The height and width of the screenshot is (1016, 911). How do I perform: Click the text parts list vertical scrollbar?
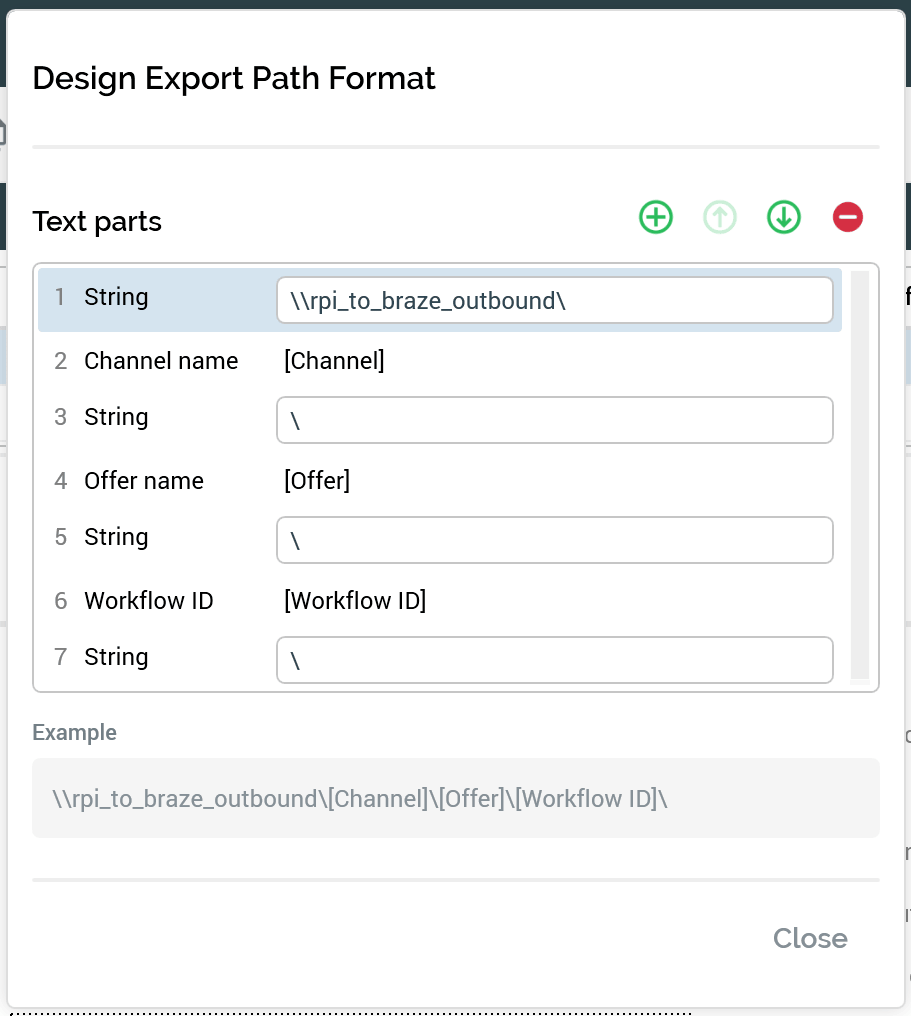click(859, 475)
